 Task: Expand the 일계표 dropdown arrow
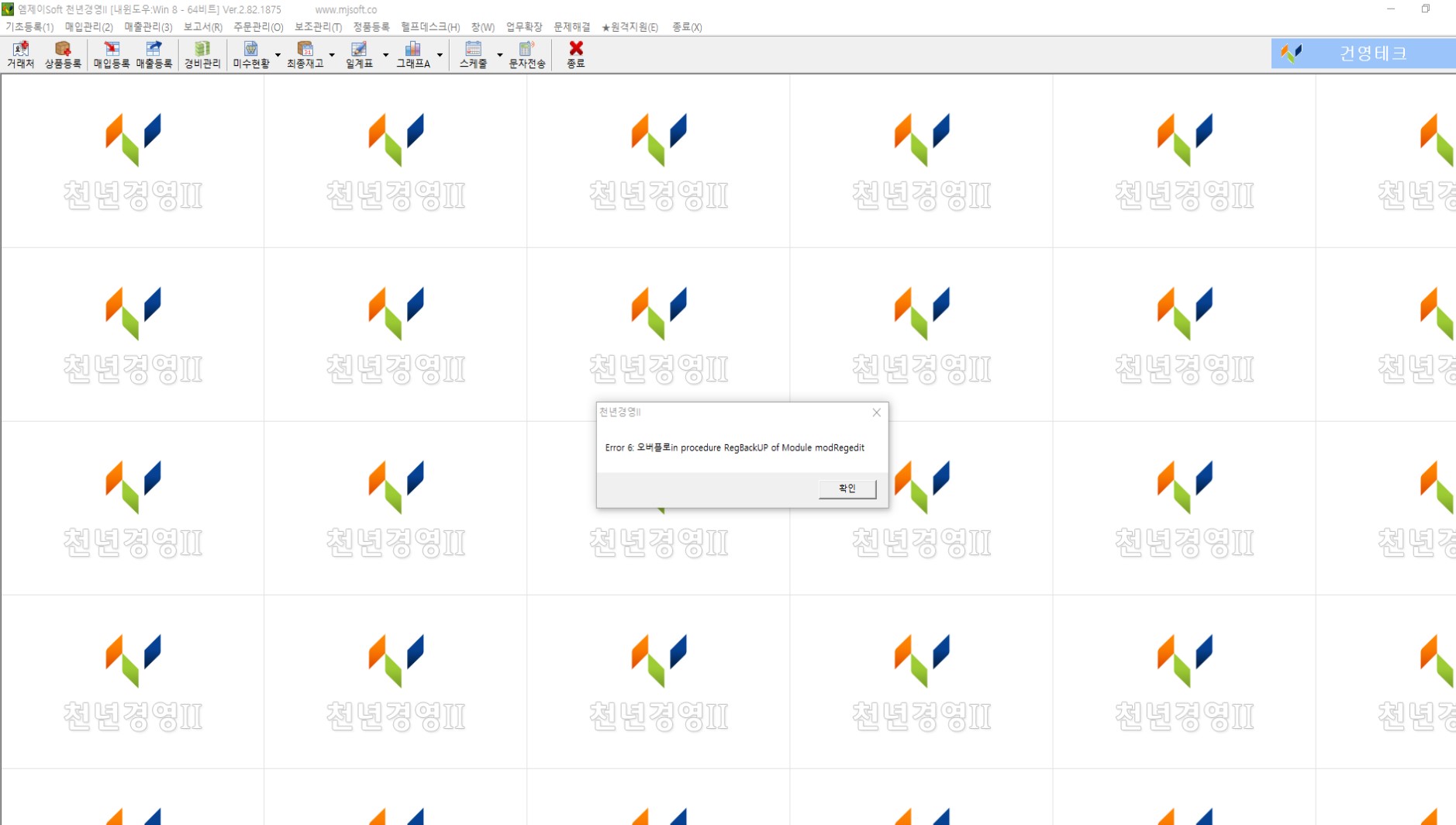click(385, 55)
